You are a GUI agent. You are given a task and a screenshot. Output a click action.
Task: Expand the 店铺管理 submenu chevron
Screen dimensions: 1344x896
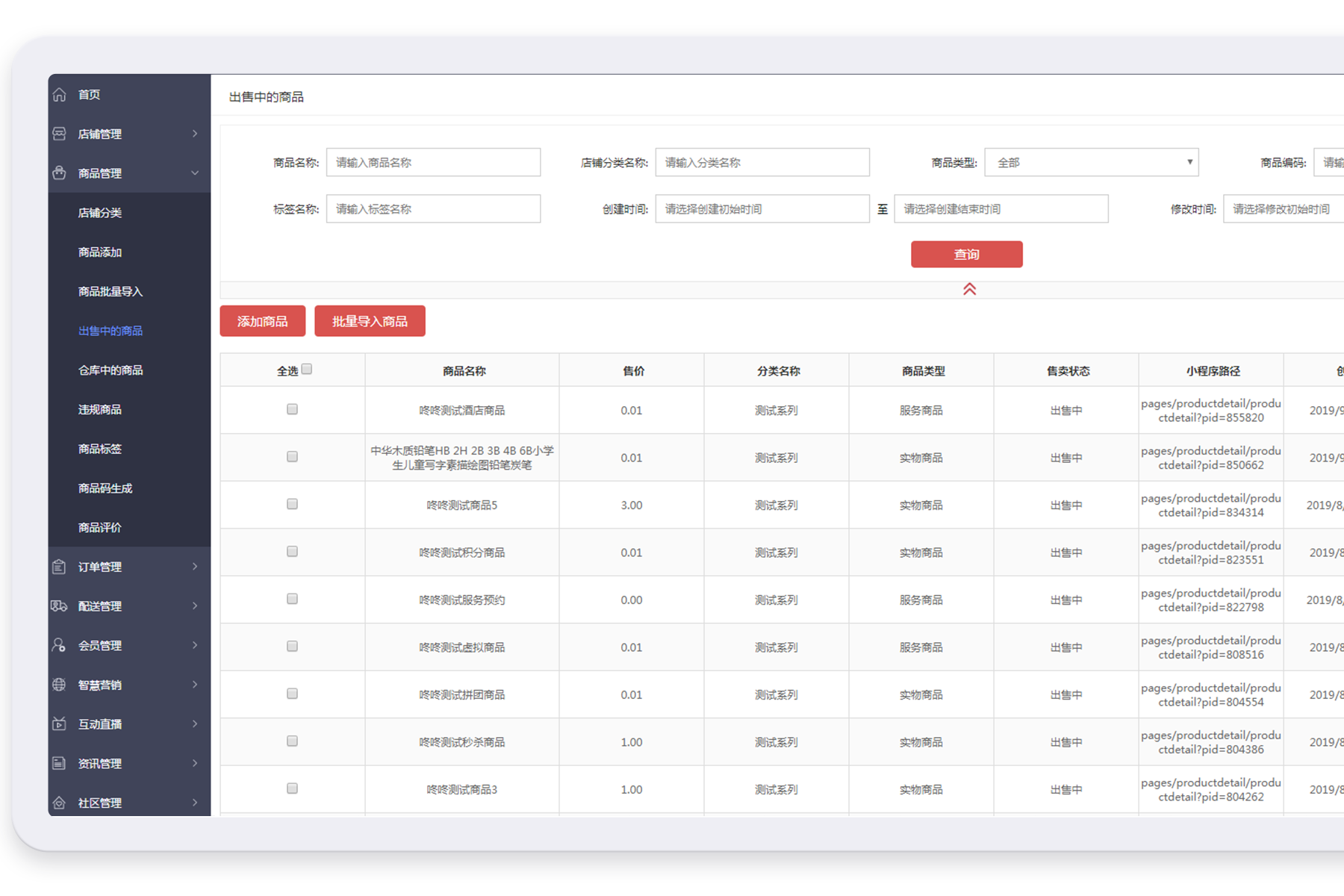tap(195, 134)
